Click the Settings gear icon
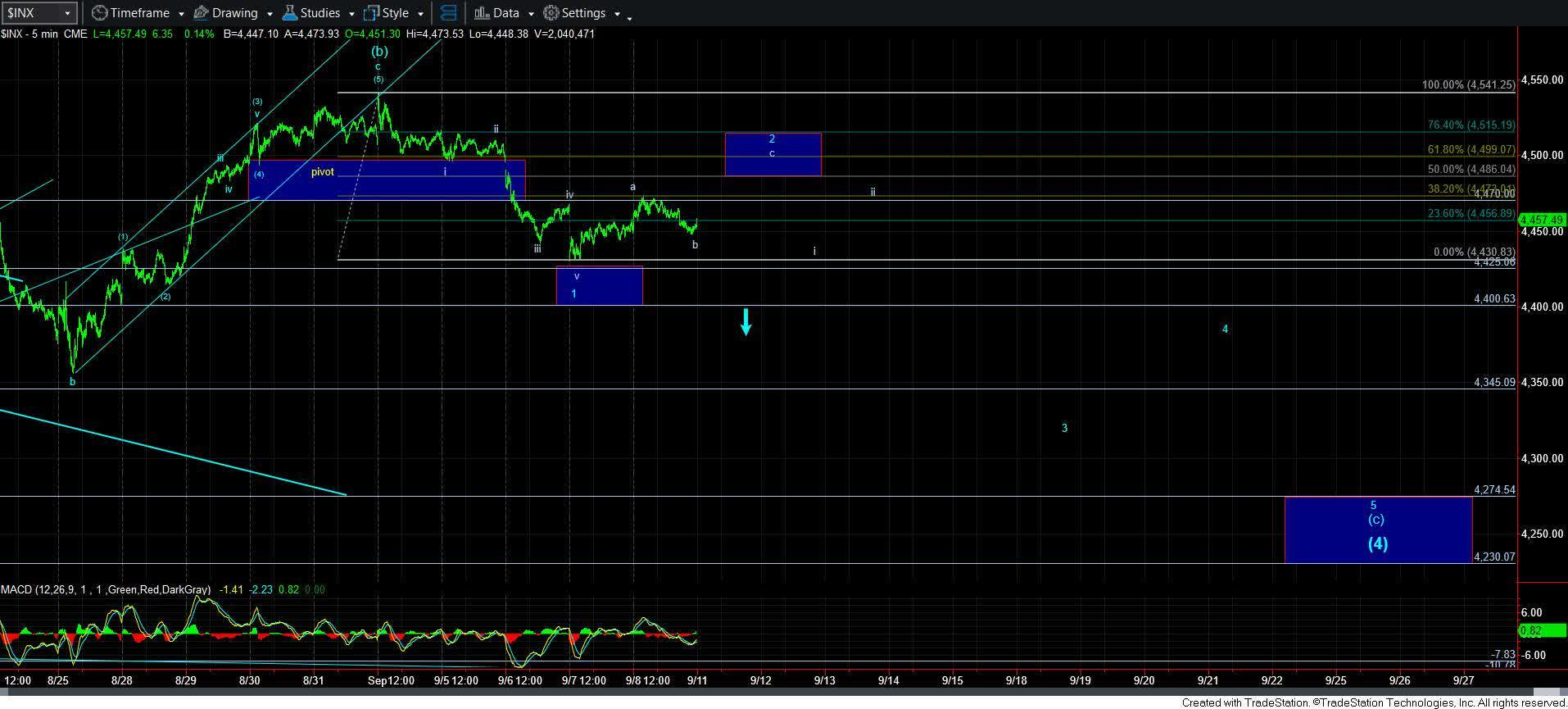1568x709 pixels. [x=551, y=13]
